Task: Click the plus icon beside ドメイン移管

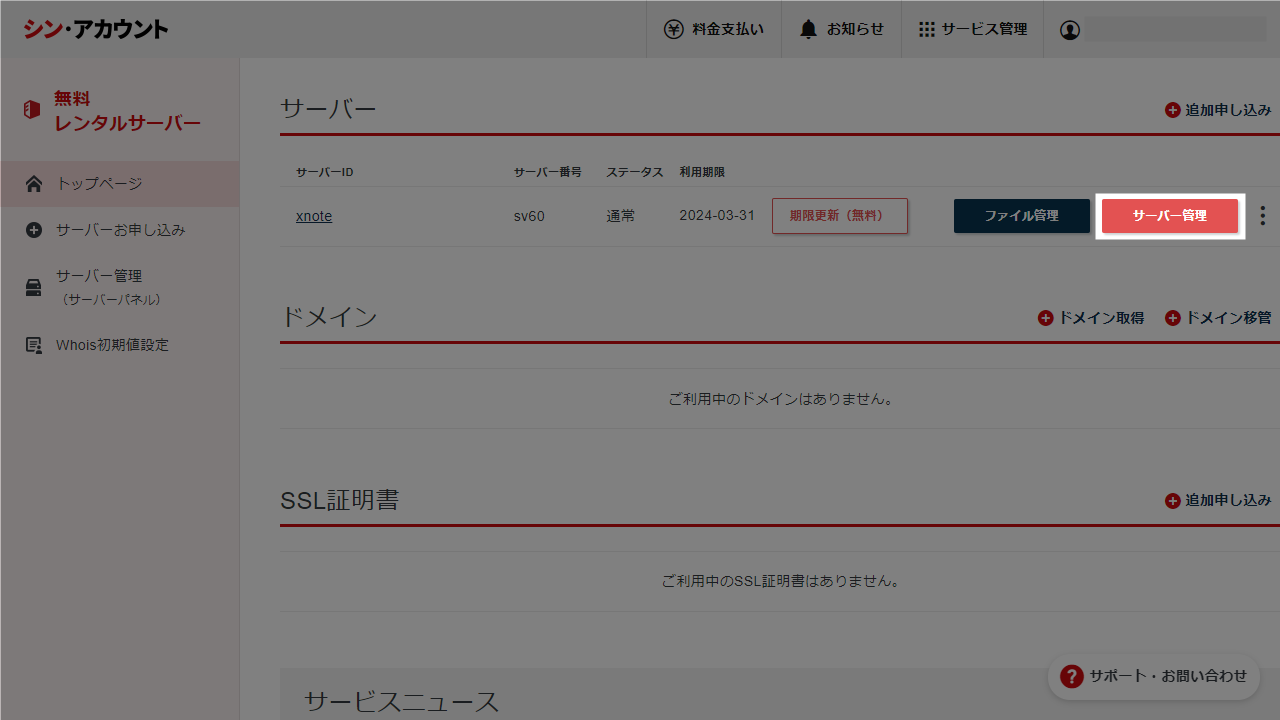Action: point(1173,318)
